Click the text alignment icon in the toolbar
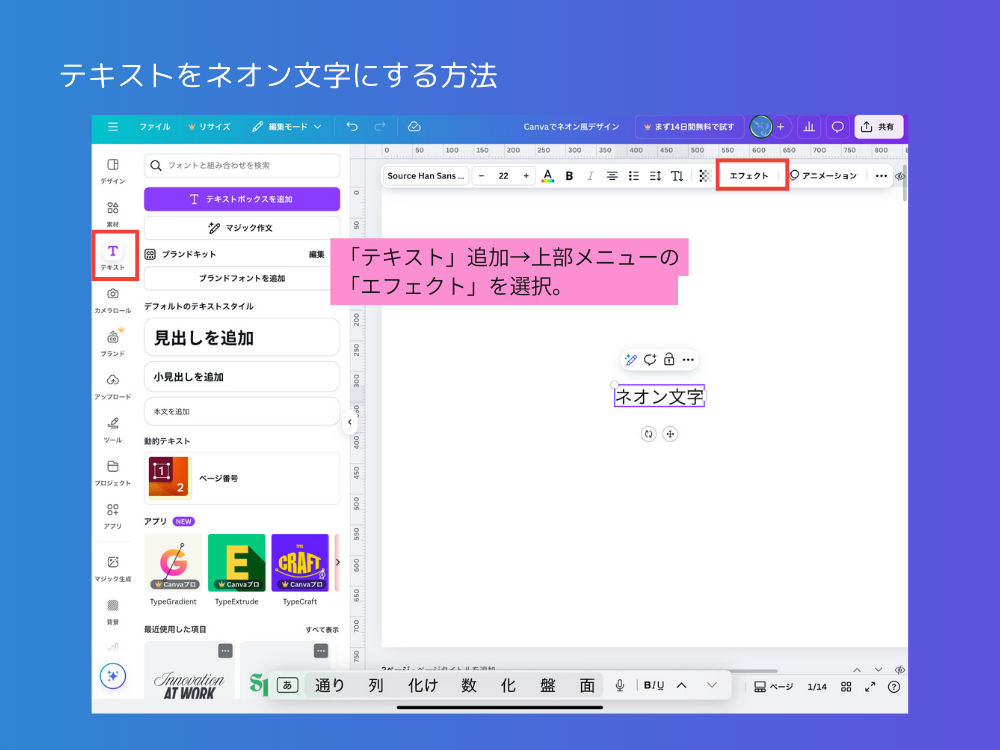Image resolution: width=1000 pixels, height=750 pixels. coord(612,176)
